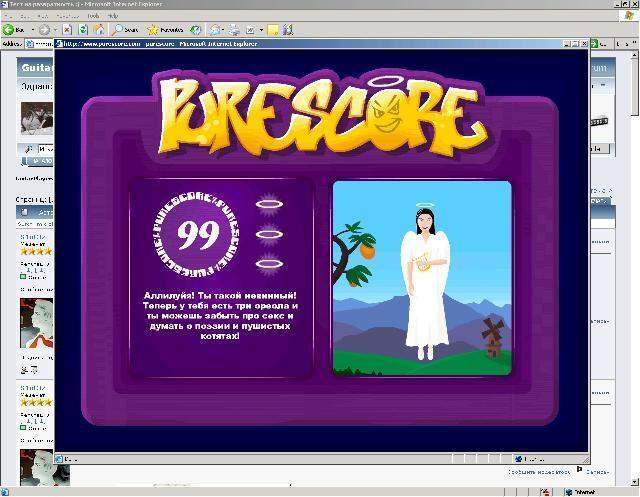Click the 99 score circle
The image size is (640, 497).
(196, 235)
